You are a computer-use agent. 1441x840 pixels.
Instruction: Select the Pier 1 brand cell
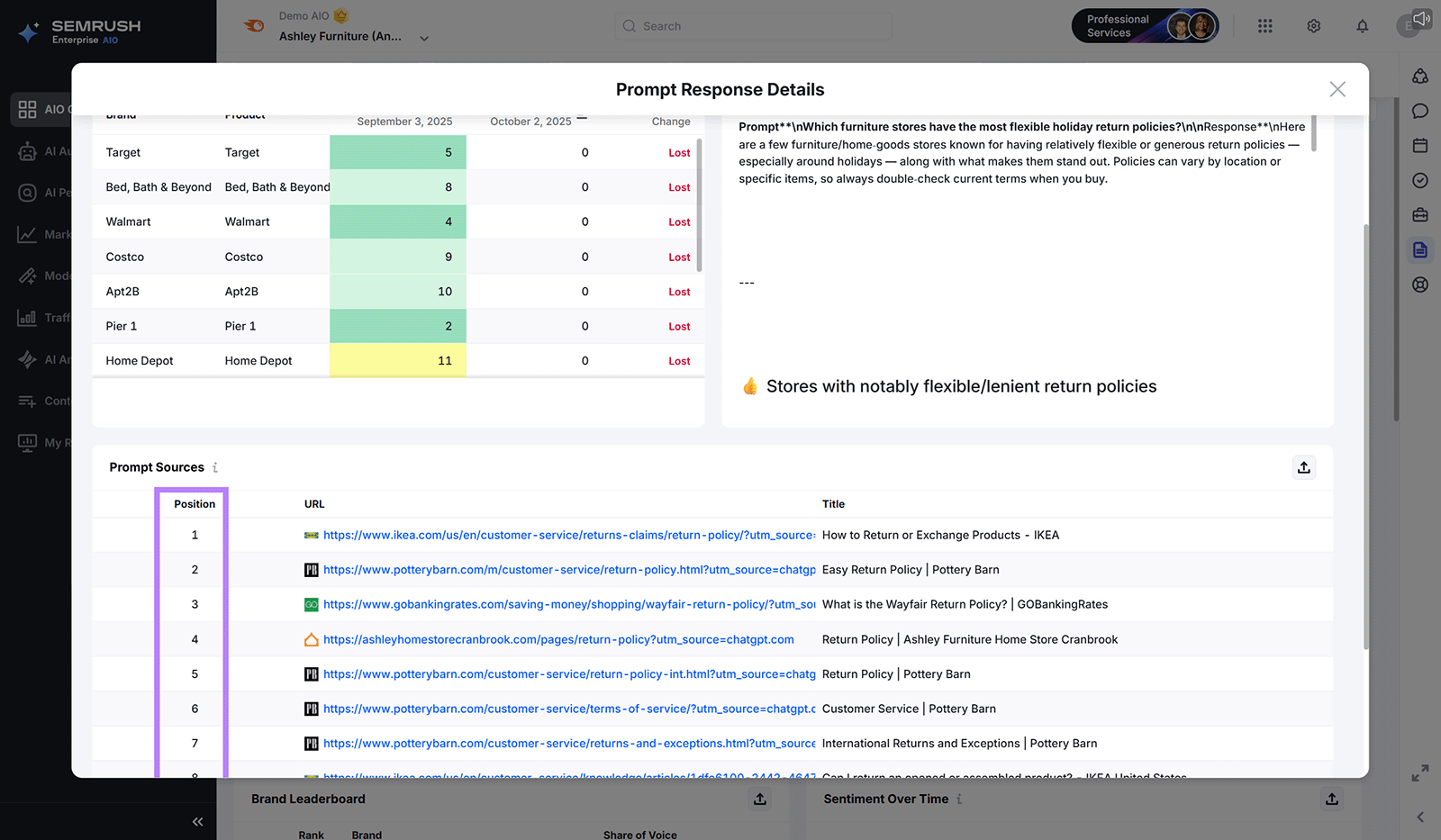click(121, 326)
